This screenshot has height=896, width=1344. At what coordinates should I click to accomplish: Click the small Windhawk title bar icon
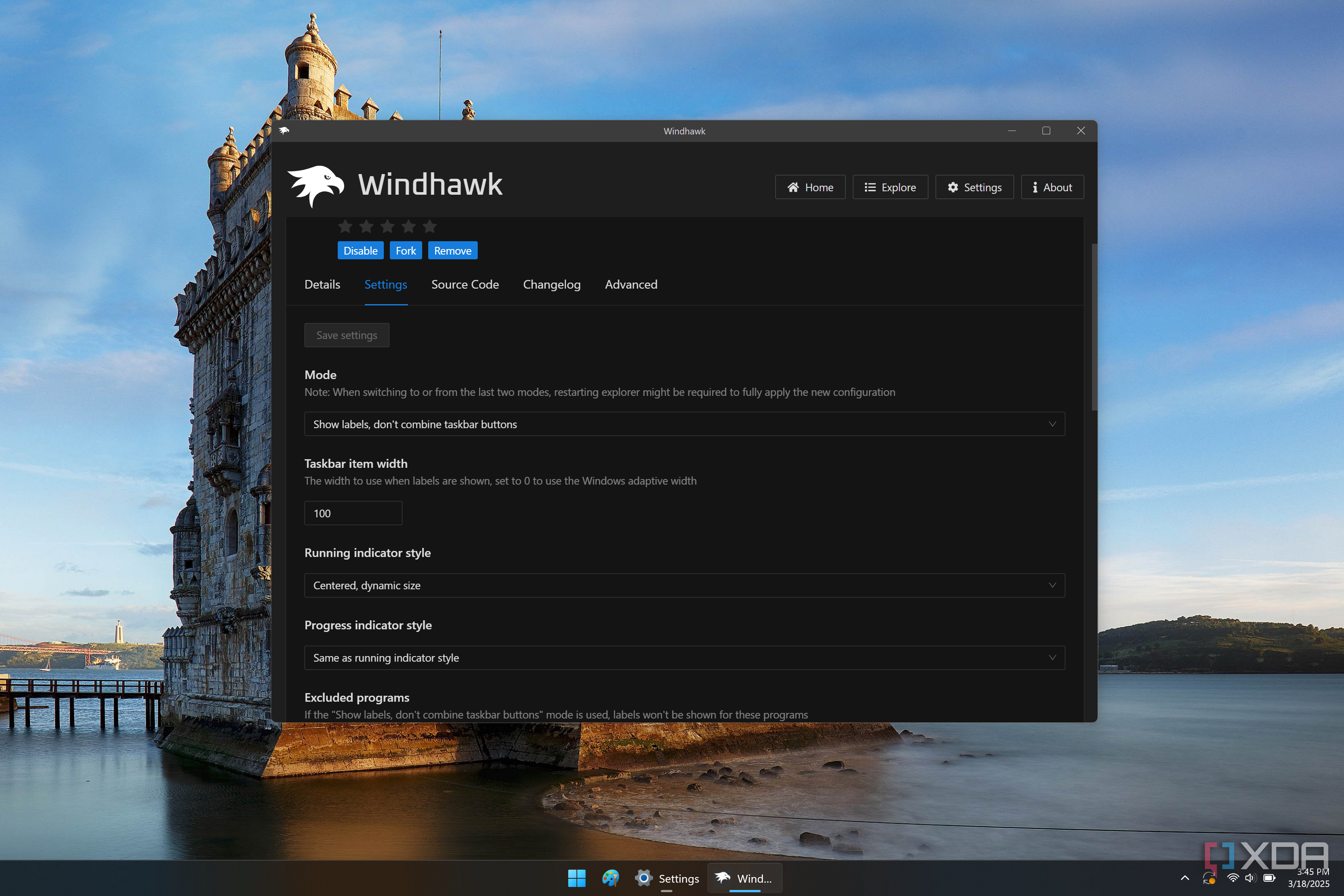(284, 131)
